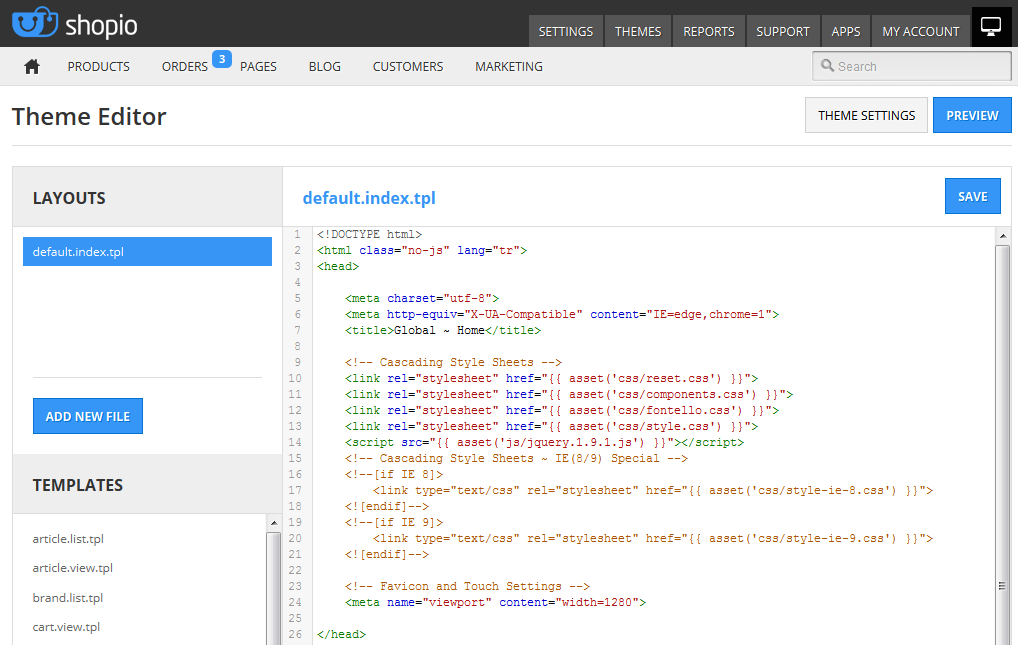Open brand.list.tpl template

(68, 598)
